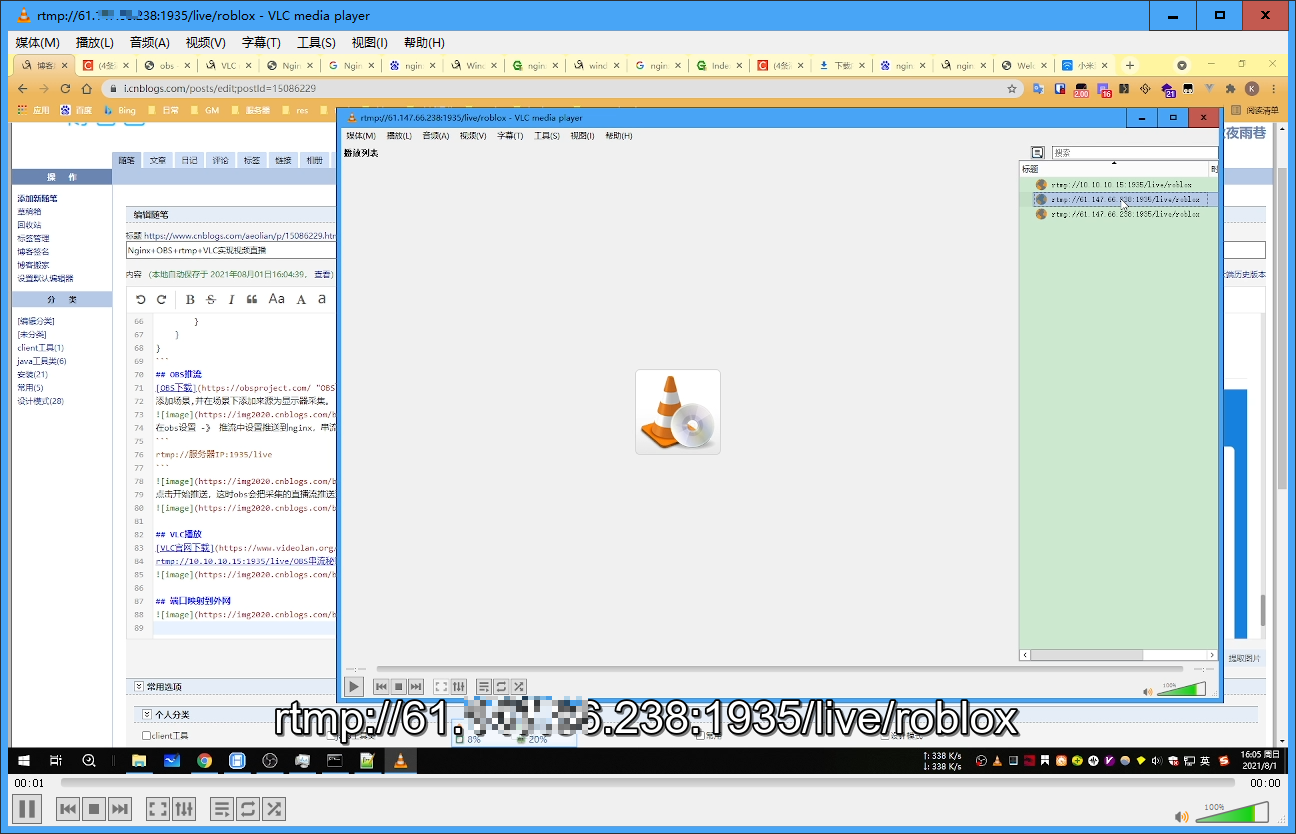Skip to next media in main VLC bottom bar
The width and height of the screenshot is (1296, 834).
point(120,808)
